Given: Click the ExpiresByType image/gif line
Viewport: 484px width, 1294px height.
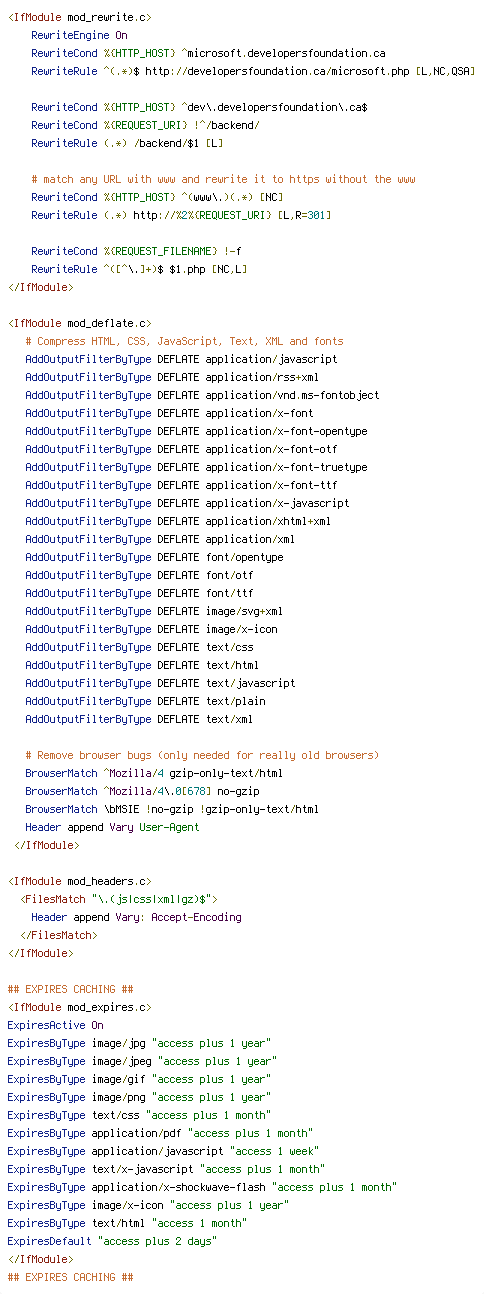Looking at the screenshot, I should (139, 1079).
